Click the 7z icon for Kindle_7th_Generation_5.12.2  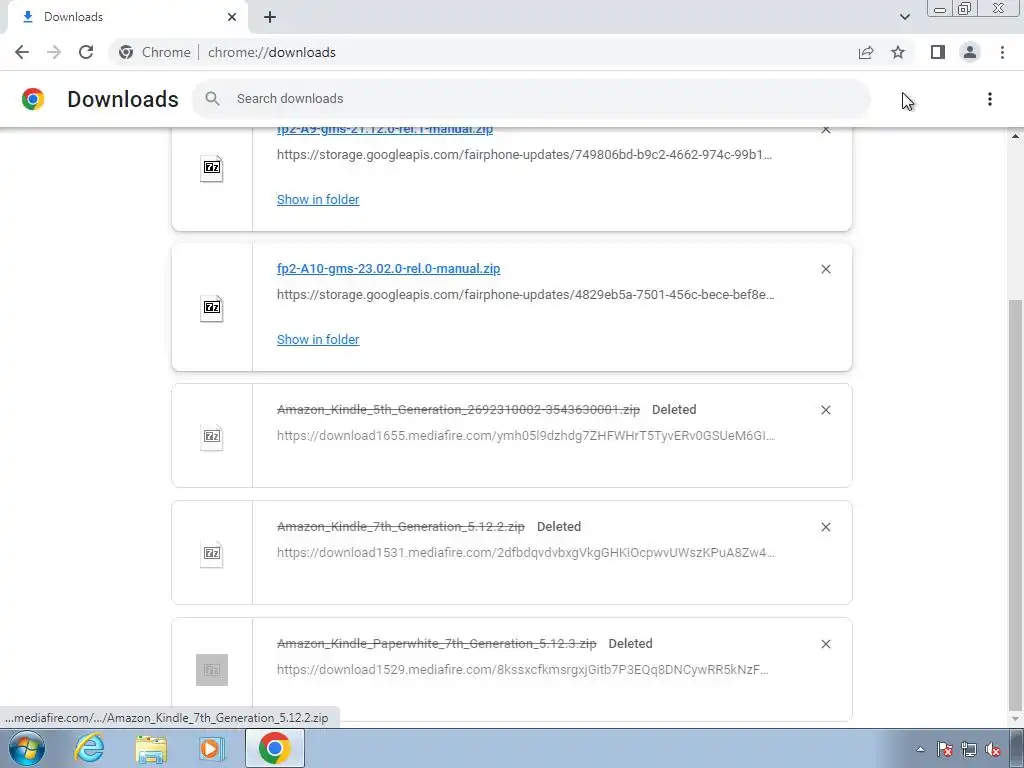[x=212, y=553]
